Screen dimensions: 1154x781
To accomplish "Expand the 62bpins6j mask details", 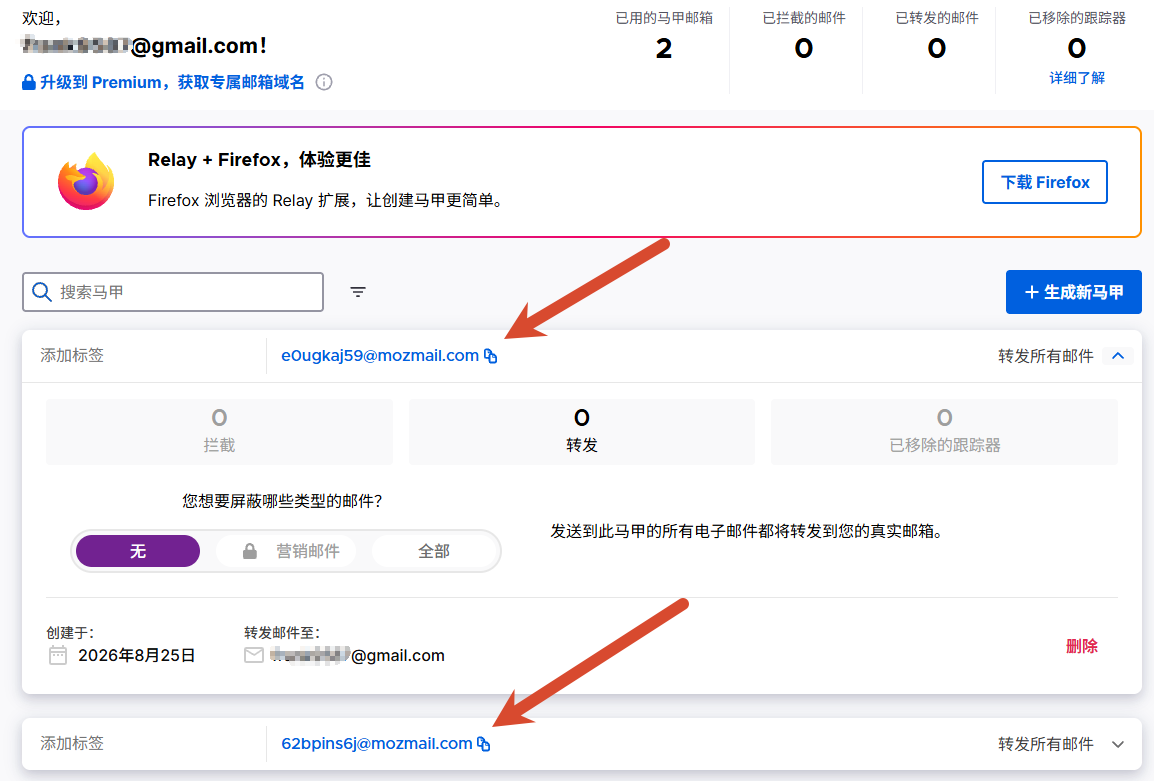I will point(1118,744).
